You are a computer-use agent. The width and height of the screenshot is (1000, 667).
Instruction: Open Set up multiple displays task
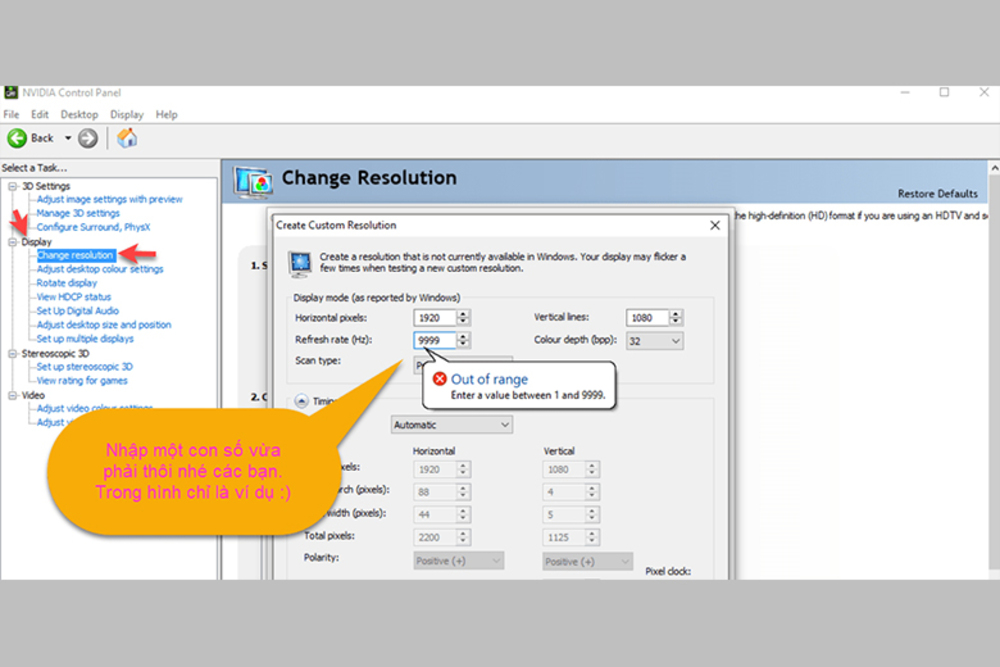85,339
